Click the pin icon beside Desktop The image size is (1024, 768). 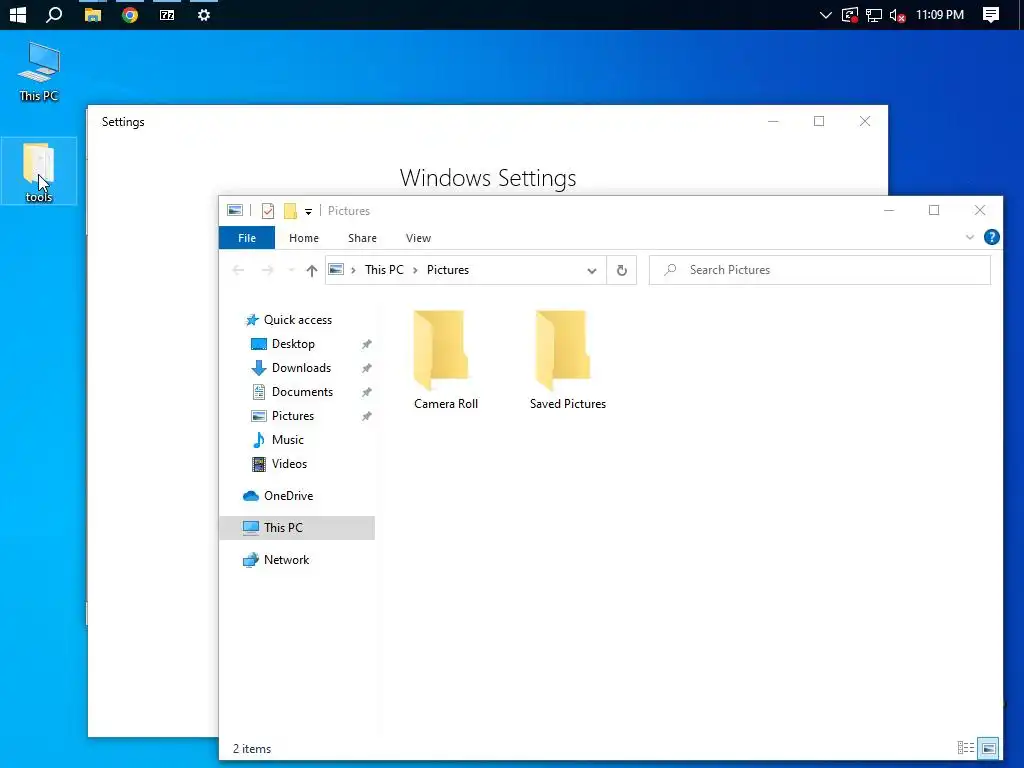(366, 344)
